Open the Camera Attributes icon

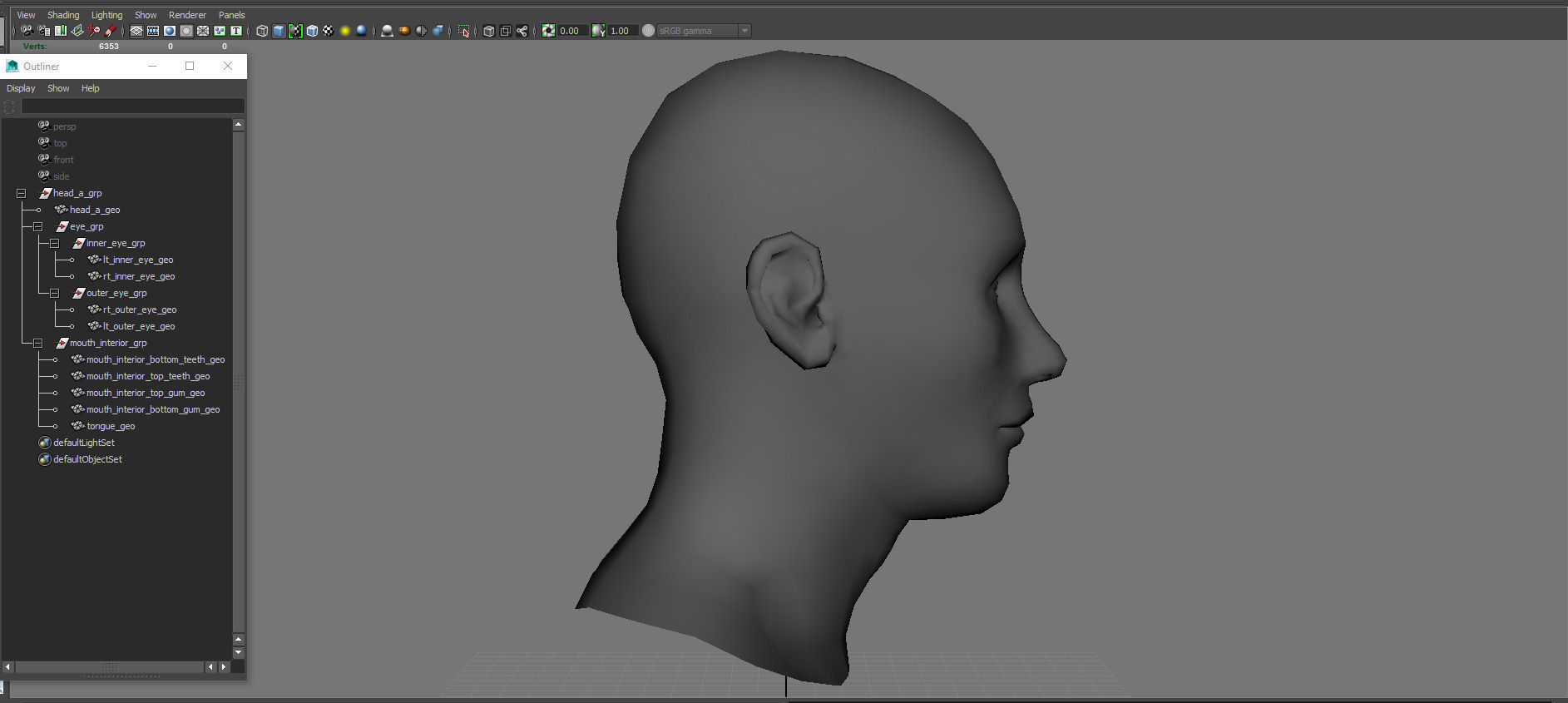point(44,31)
